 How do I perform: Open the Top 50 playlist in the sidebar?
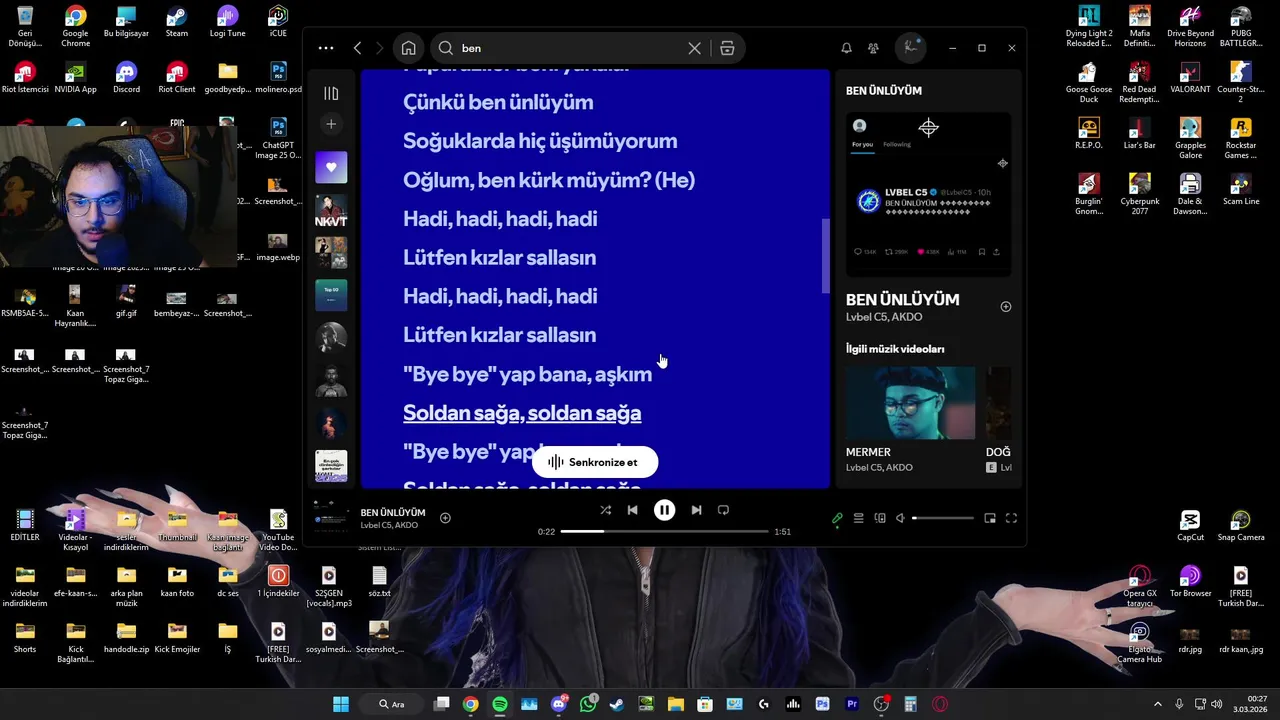click(x=331, y=295)
